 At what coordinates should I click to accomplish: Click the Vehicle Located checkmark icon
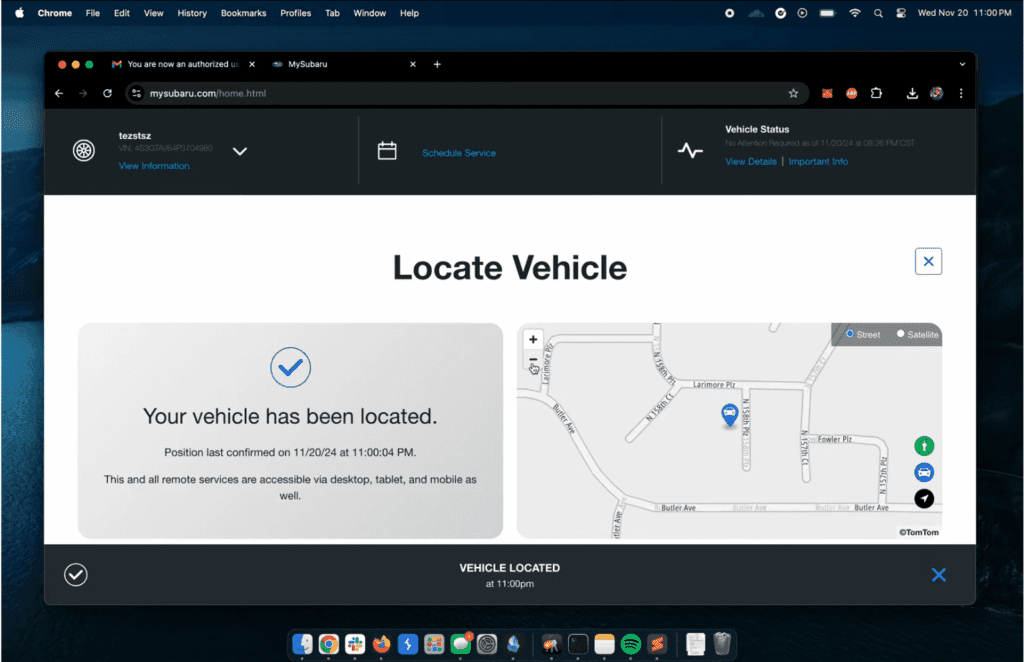(x=76, y=575)
